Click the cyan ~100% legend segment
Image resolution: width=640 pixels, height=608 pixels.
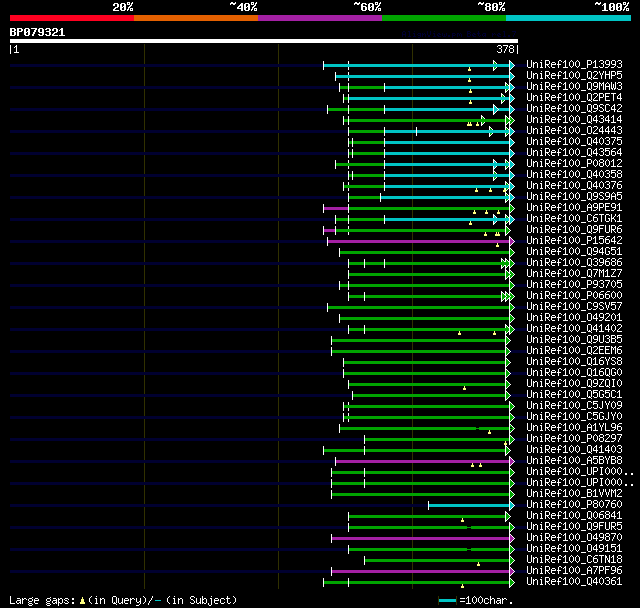[569, 18]
